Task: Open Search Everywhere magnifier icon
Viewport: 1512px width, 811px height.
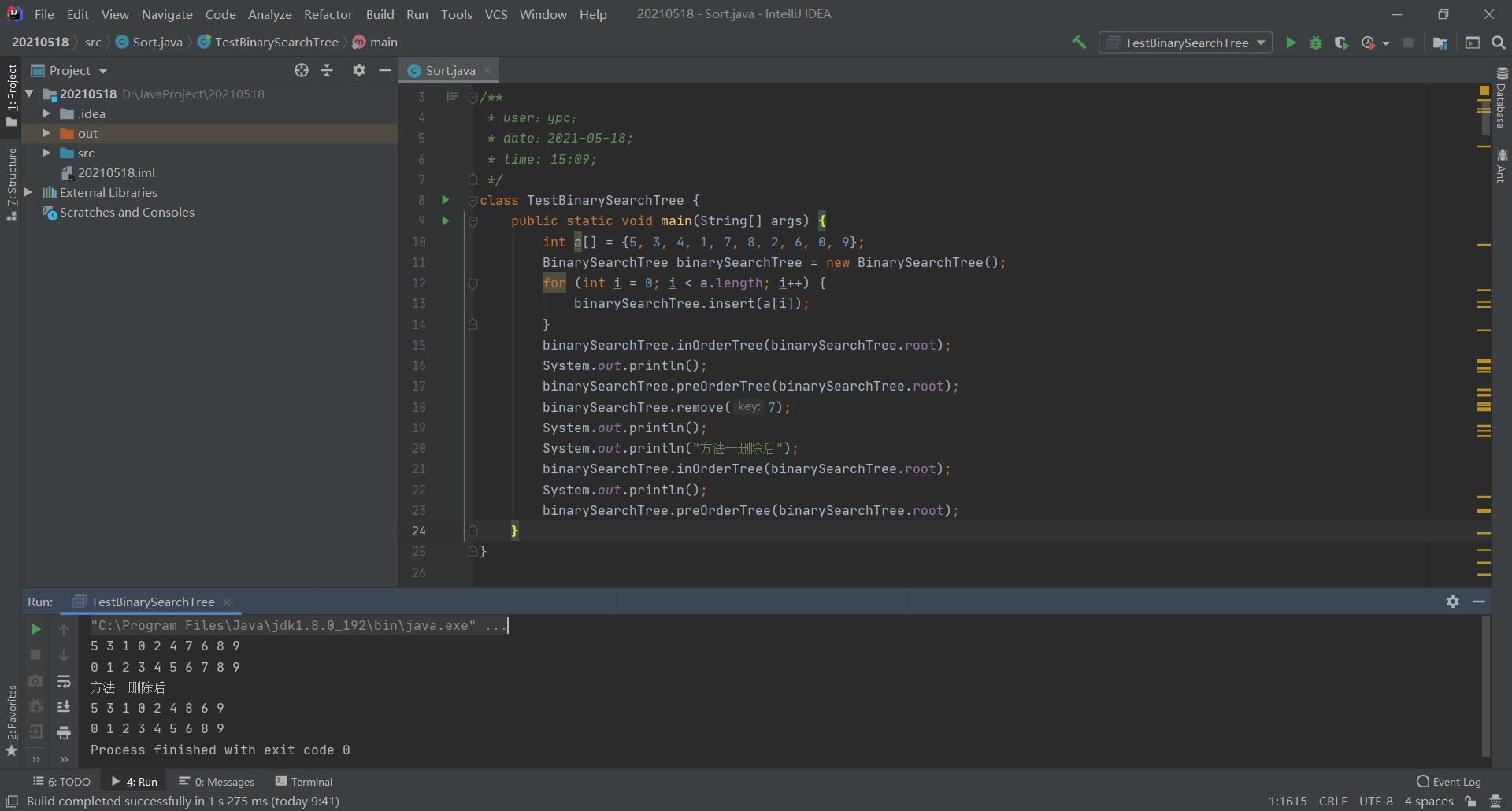Action: (1499, 43)
